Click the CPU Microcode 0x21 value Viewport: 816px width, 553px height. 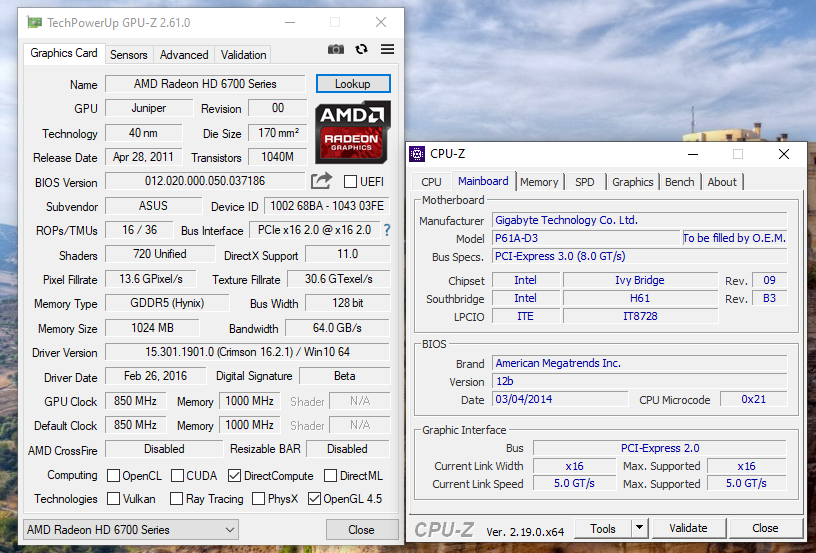coord(754,399)
